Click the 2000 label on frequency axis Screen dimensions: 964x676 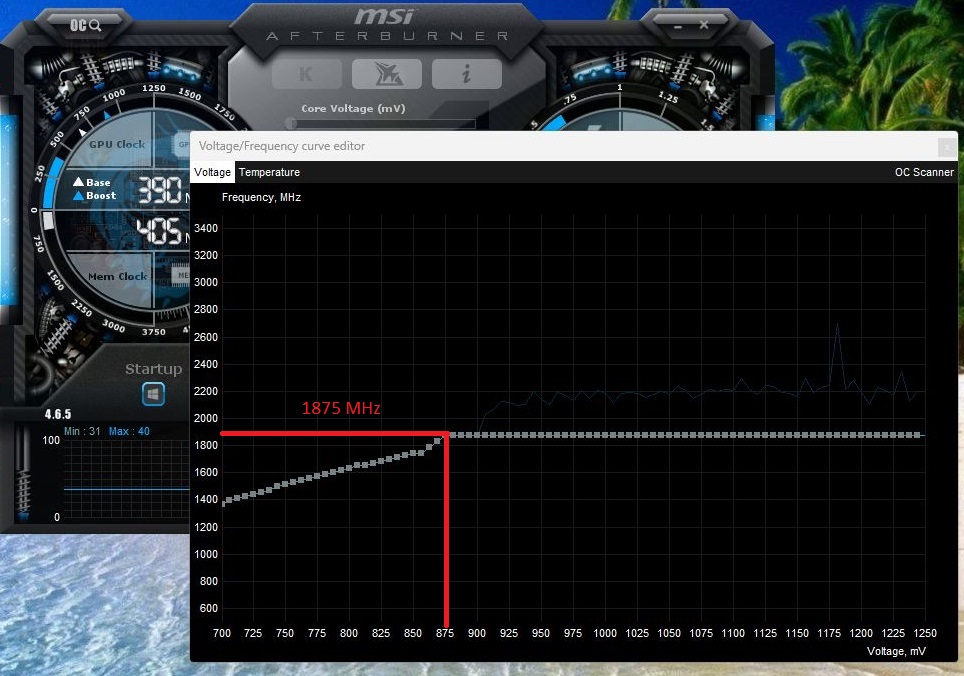(206, 419)
